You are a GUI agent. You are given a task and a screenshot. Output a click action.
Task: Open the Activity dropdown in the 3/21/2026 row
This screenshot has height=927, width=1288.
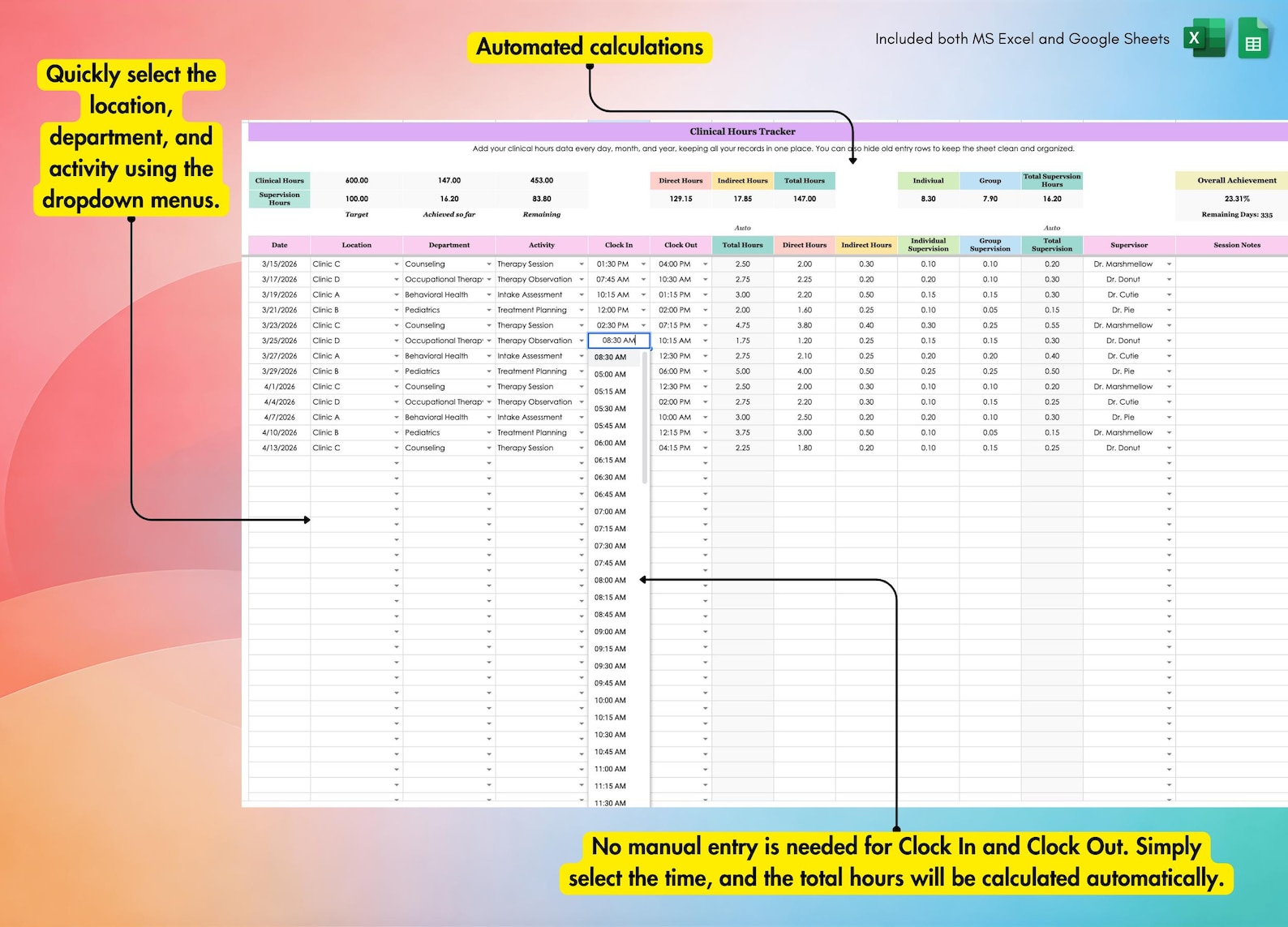click(582, 311)
